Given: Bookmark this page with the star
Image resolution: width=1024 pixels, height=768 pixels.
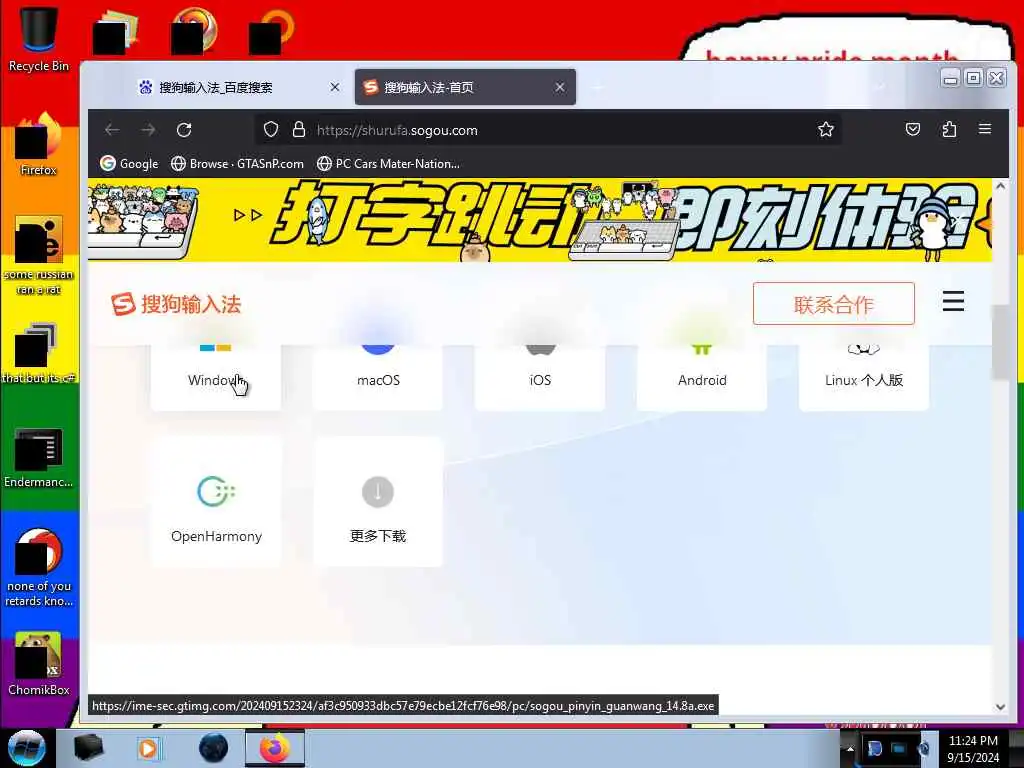Looking at the screenshot, I should coord(825,130).
